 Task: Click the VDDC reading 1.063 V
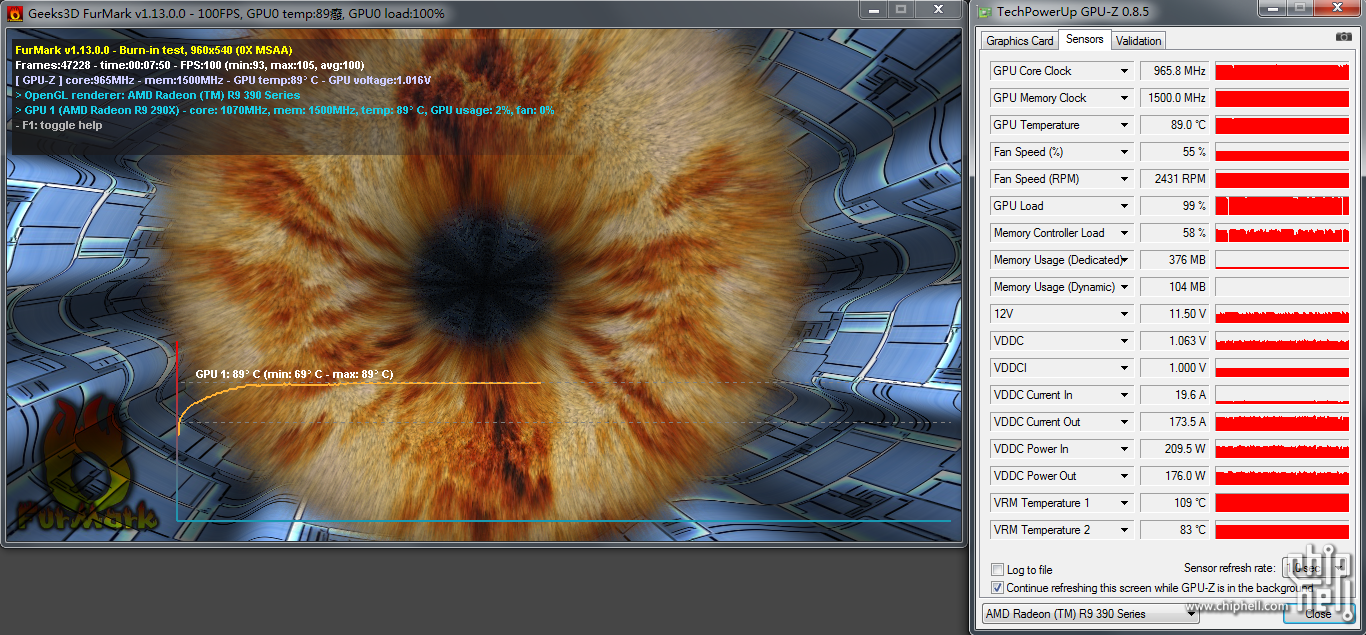point(1174,341)
